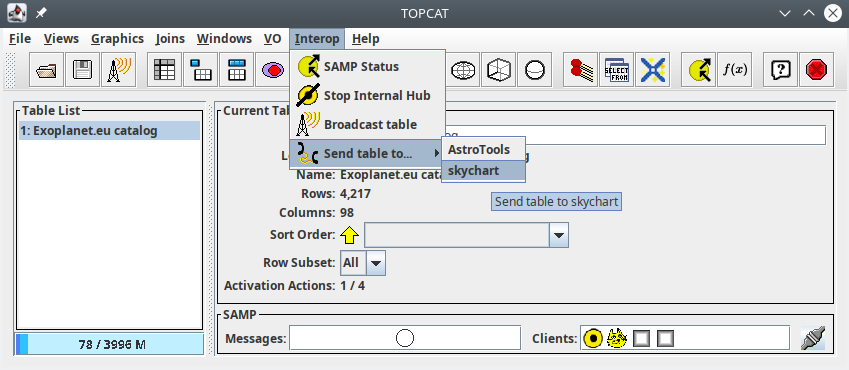Click the pin window icon in title bar
Image resolution: width=849 pixels, height=370 pixels.
click(x=41, y=13)
